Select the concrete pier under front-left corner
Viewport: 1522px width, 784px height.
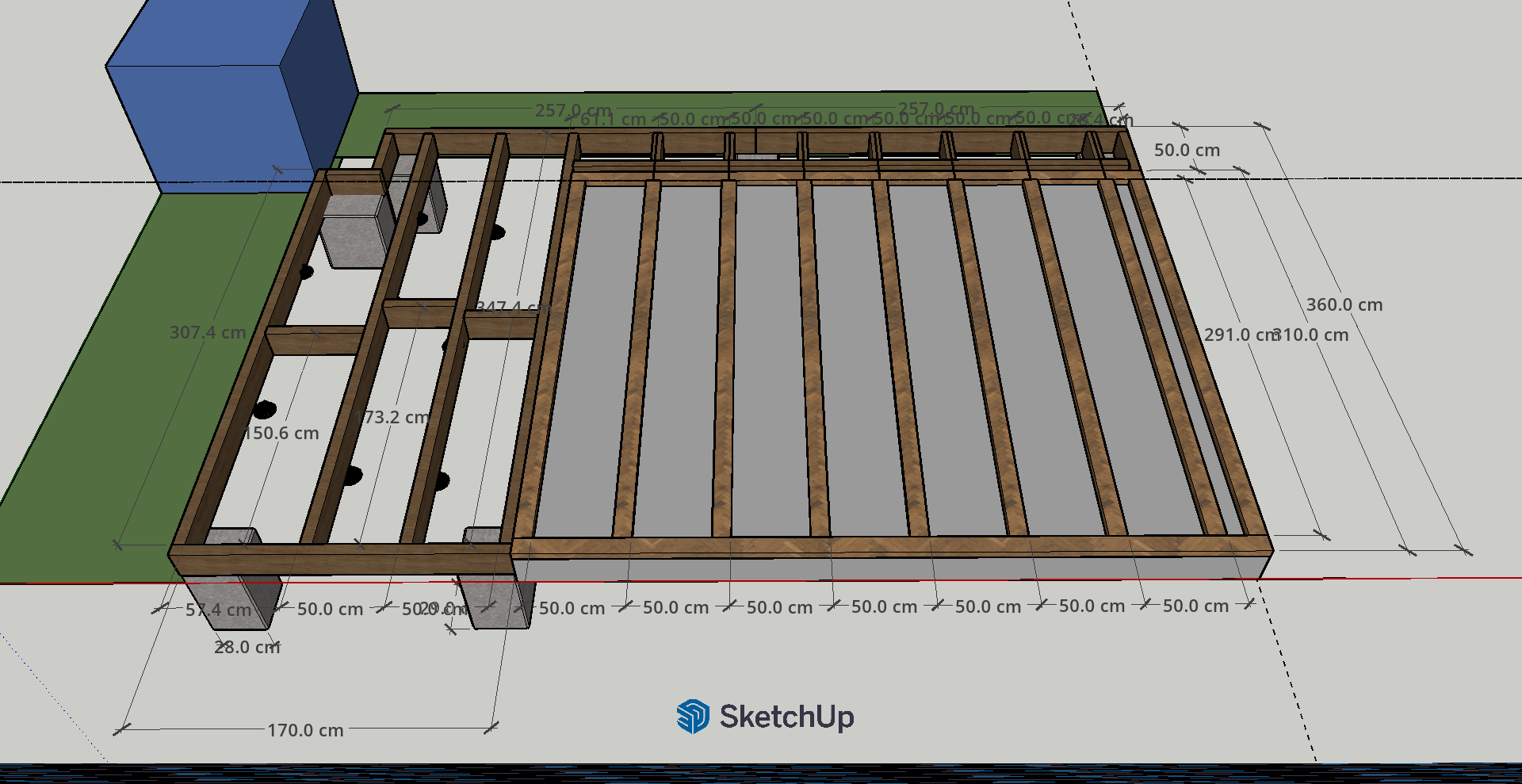230,595
